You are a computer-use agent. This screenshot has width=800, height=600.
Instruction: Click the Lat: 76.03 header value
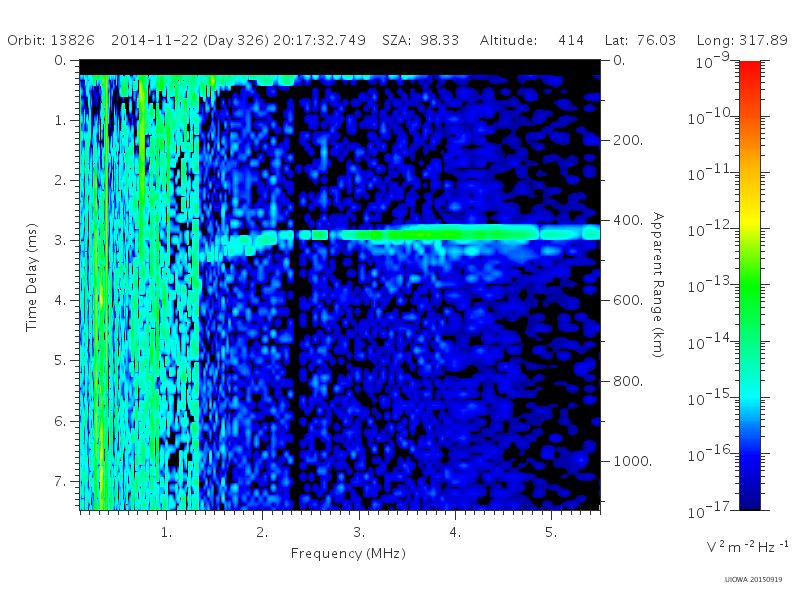pyautogui.click(x=640, y=40)
